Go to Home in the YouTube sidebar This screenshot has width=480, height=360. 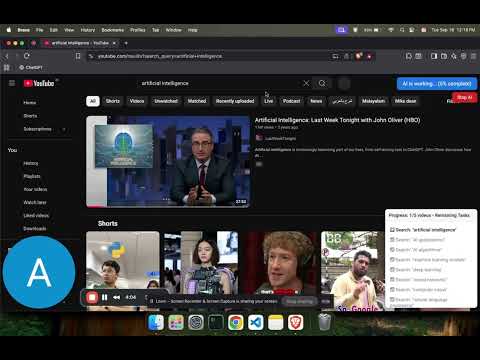[30, 103]
